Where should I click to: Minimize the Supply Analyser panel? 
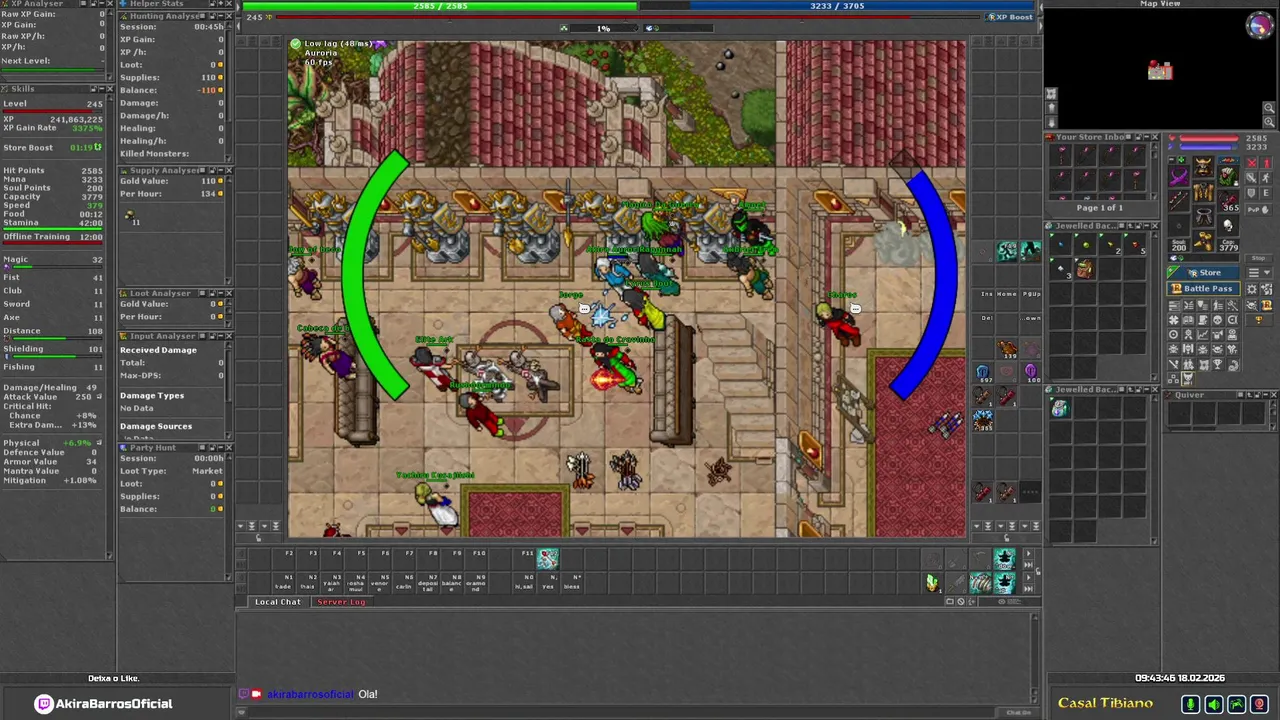pos(220,170)
